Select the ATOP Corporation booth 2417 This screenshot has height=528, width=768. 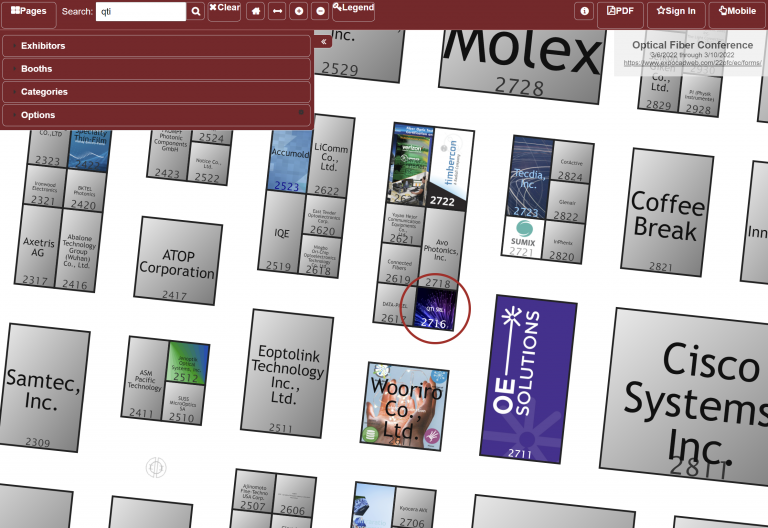coord(178,261)
